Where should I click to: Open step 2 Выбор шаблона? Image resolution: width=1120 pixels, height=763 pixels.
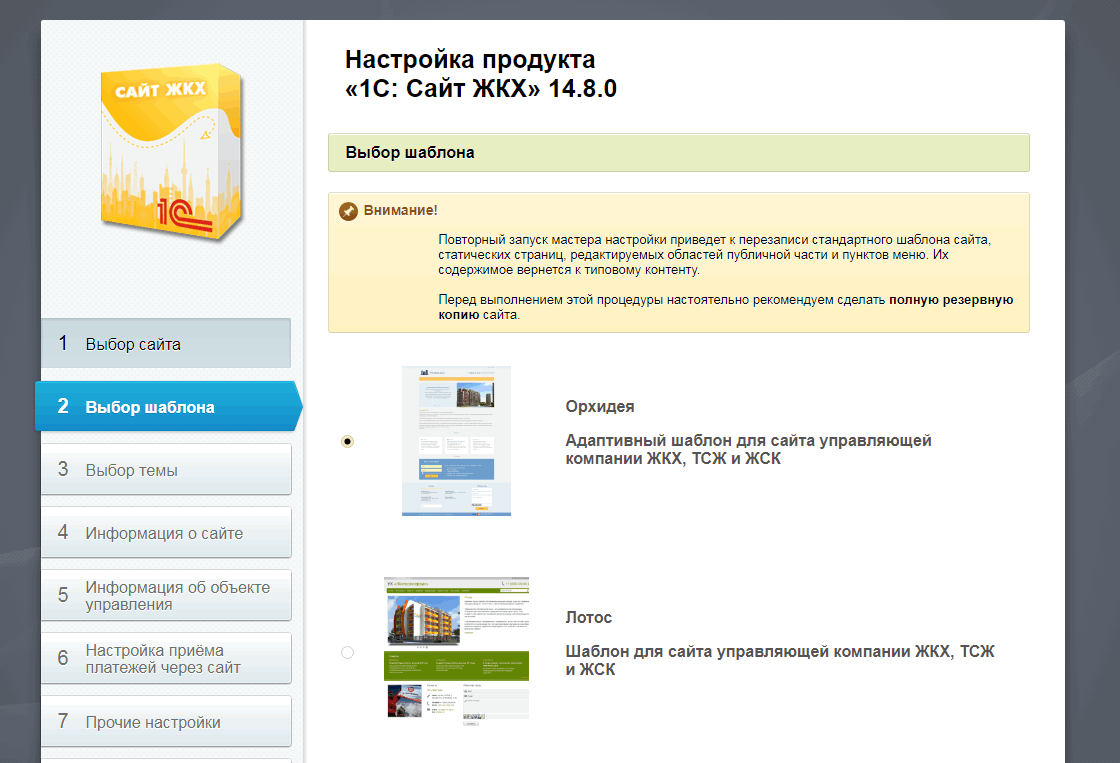[x=169, y=407]
